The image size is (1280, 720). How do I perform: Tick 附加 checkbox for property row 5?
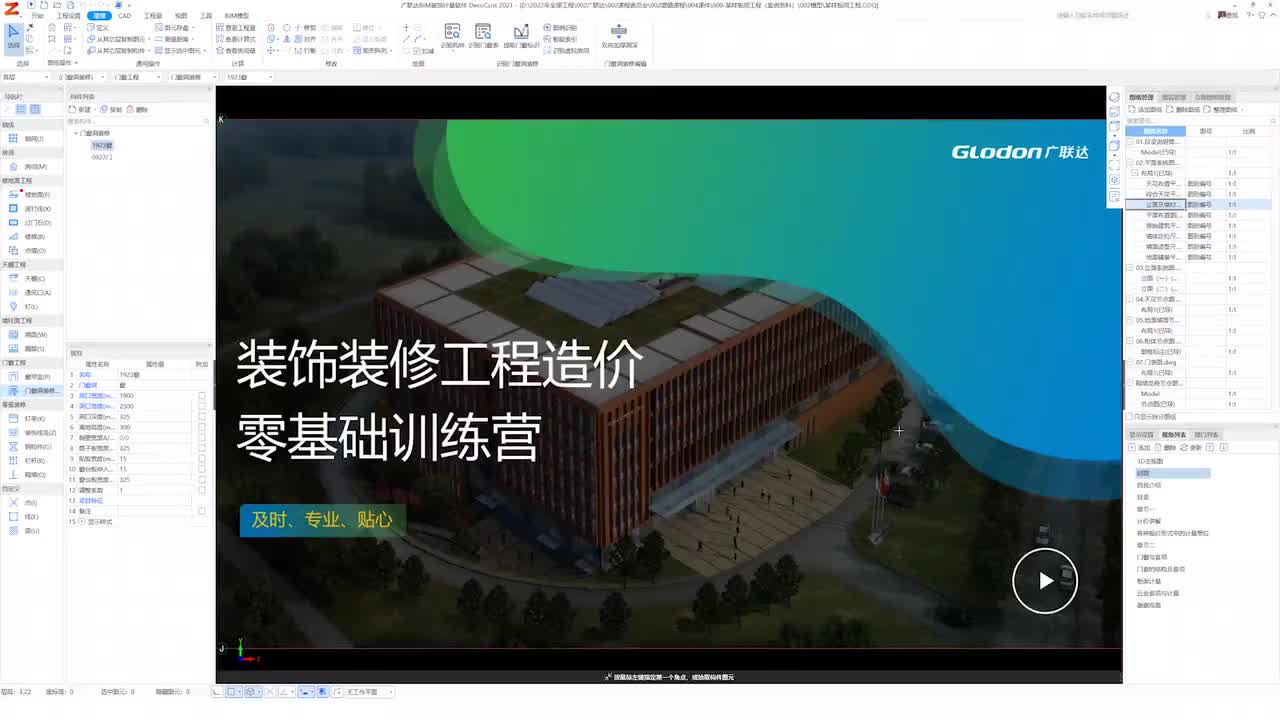coord(202,417)
